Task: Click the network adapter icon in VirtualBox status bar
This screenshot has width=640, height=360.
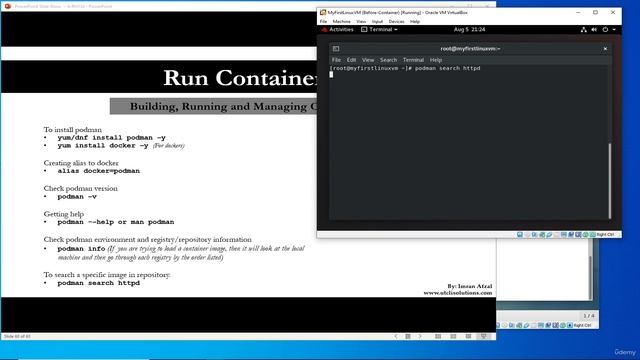Action: pos(542,235)
